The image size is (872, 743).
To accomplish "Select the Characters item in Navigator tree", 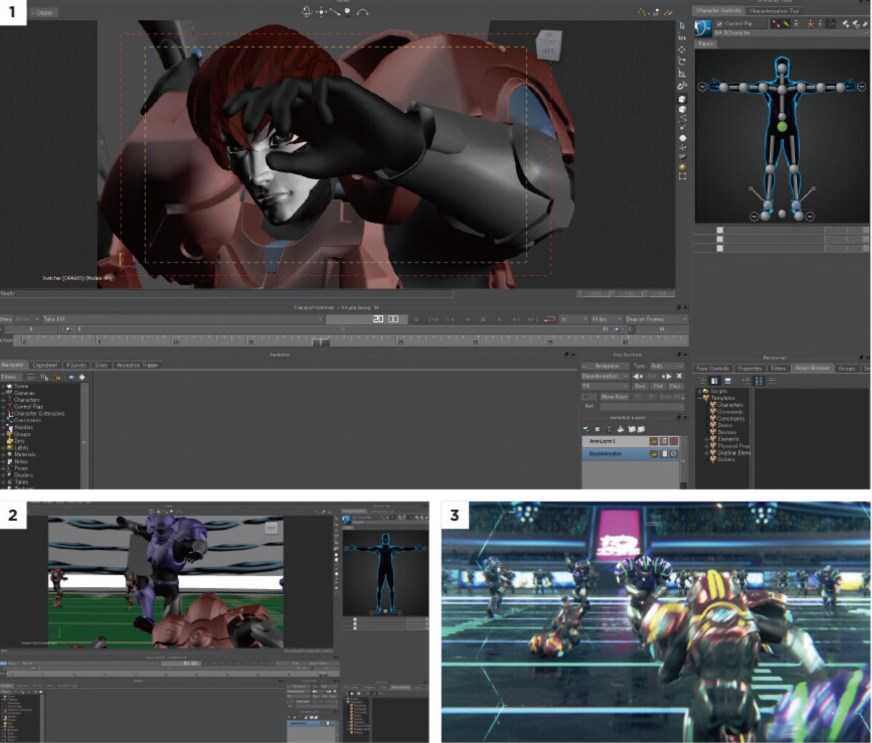I will point(26,400).
